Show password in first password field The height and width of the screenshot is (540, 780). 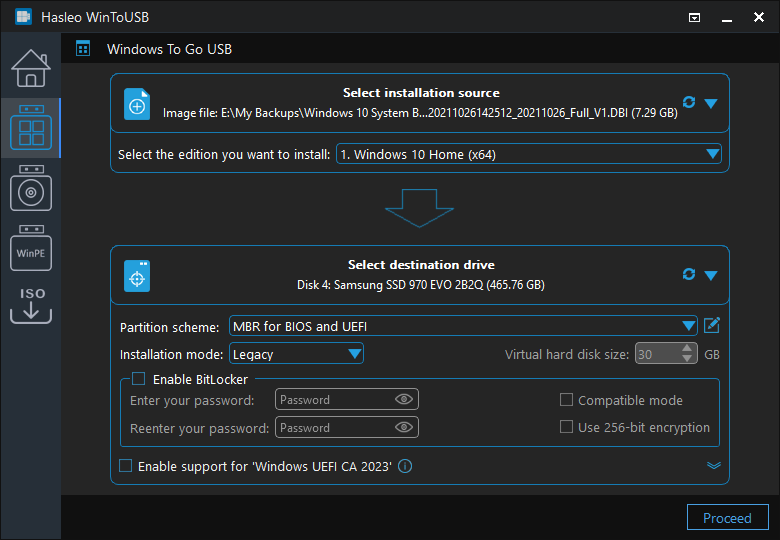pos(403,399)
